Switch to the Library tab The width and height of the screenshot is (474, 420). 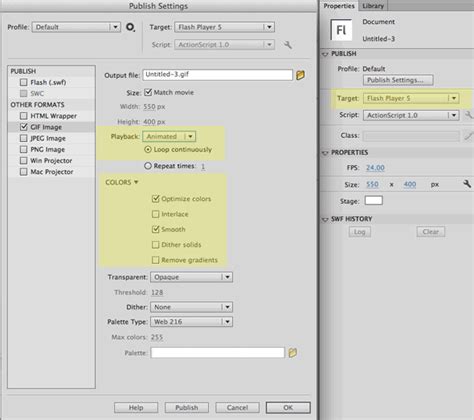coord(373,6)
